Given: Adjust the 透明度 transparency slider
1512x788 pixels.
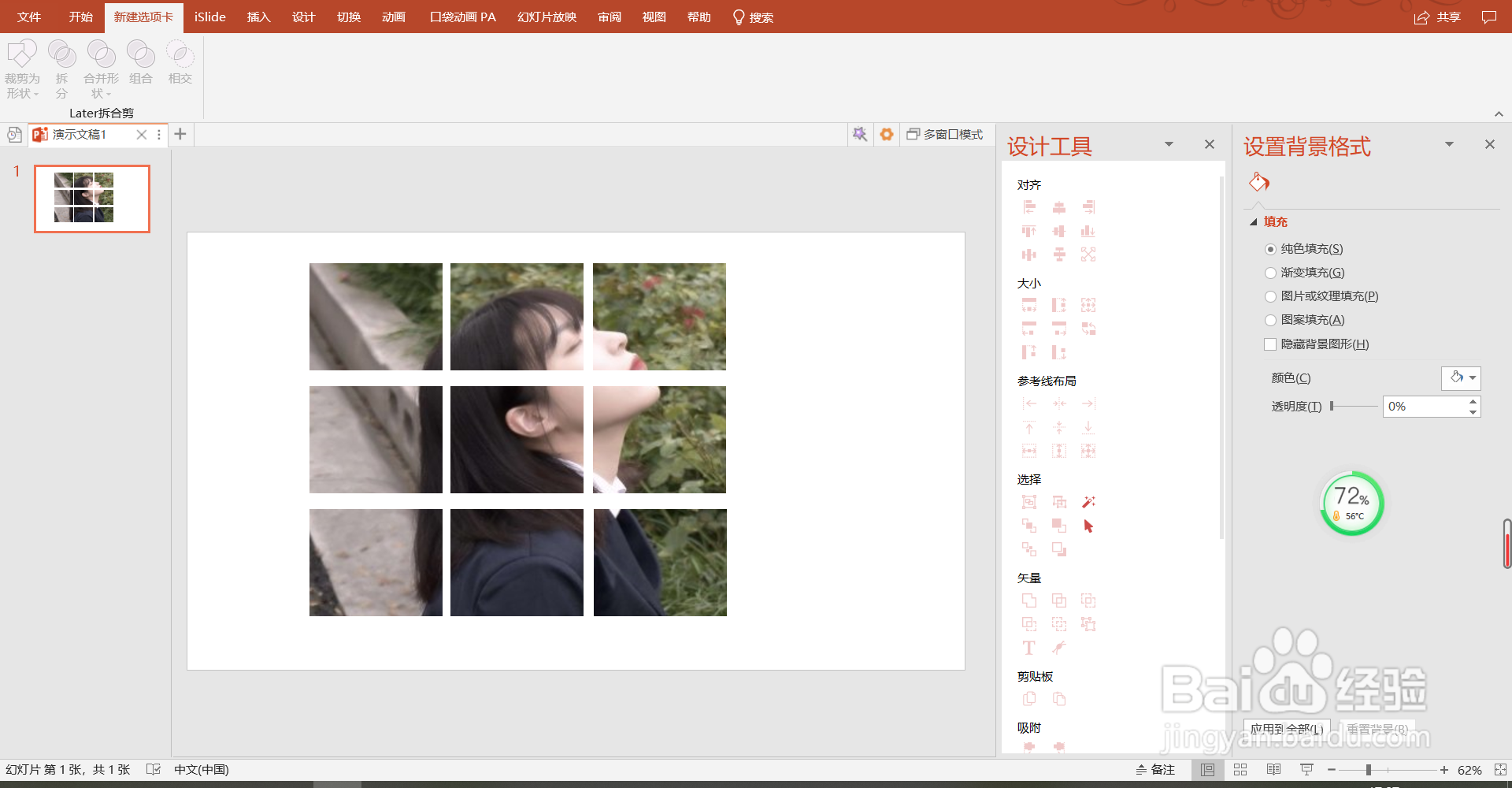Looking at the screenshot, I should tap(1354, 407).
